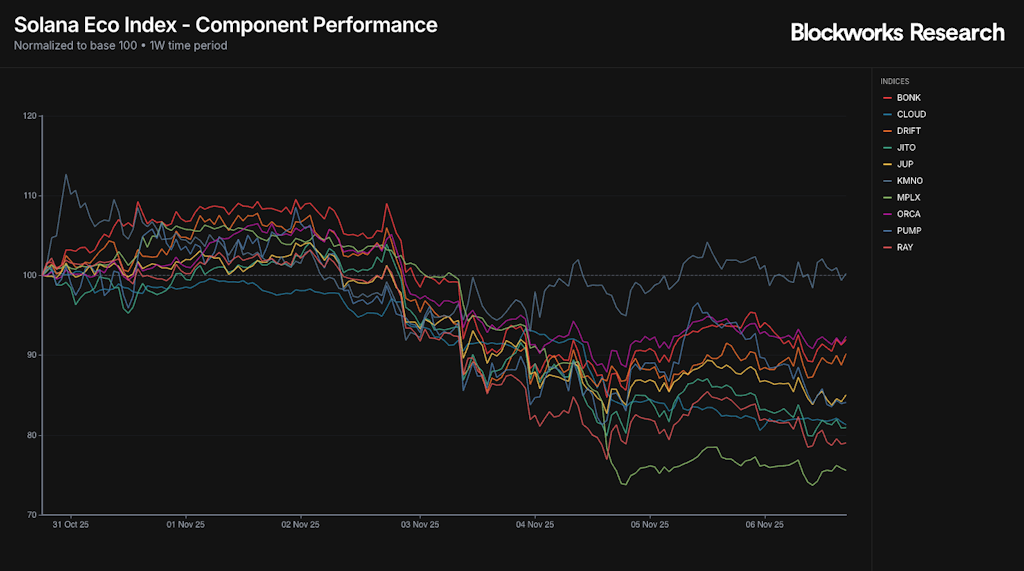Toggle the DRIFT legend entry
Viewport: 1024px width, 571px height.
click(x=909, y=131)
